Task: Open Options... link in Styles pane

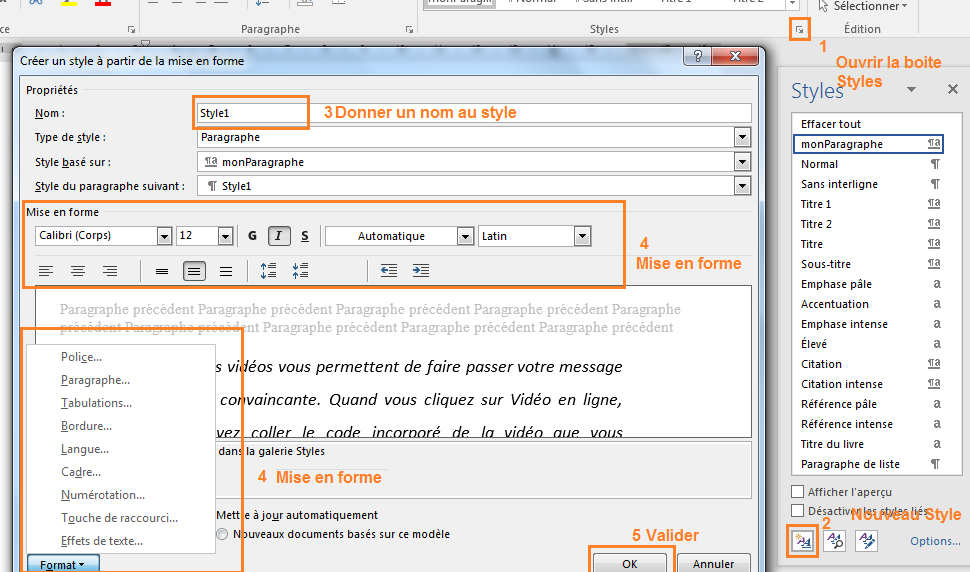Action: click(935, 541)
